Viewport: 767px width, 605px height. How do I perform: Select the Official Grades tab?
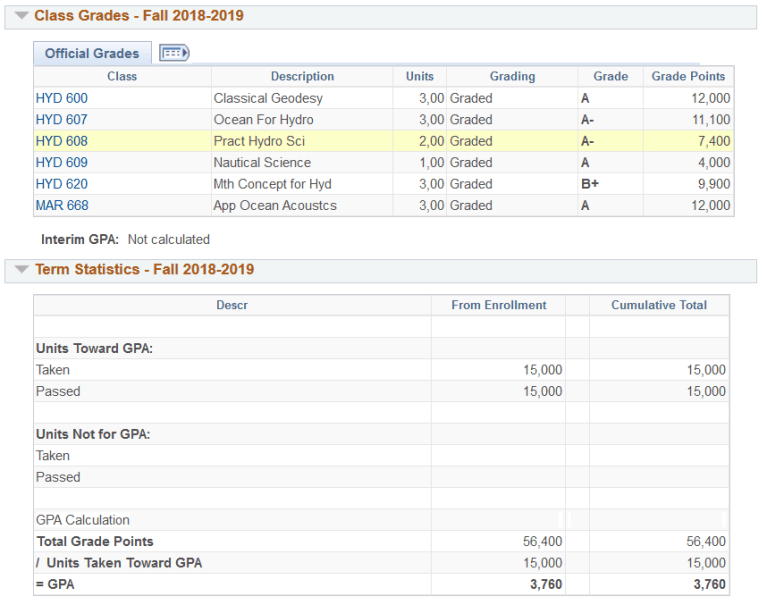tap(92, 53)
